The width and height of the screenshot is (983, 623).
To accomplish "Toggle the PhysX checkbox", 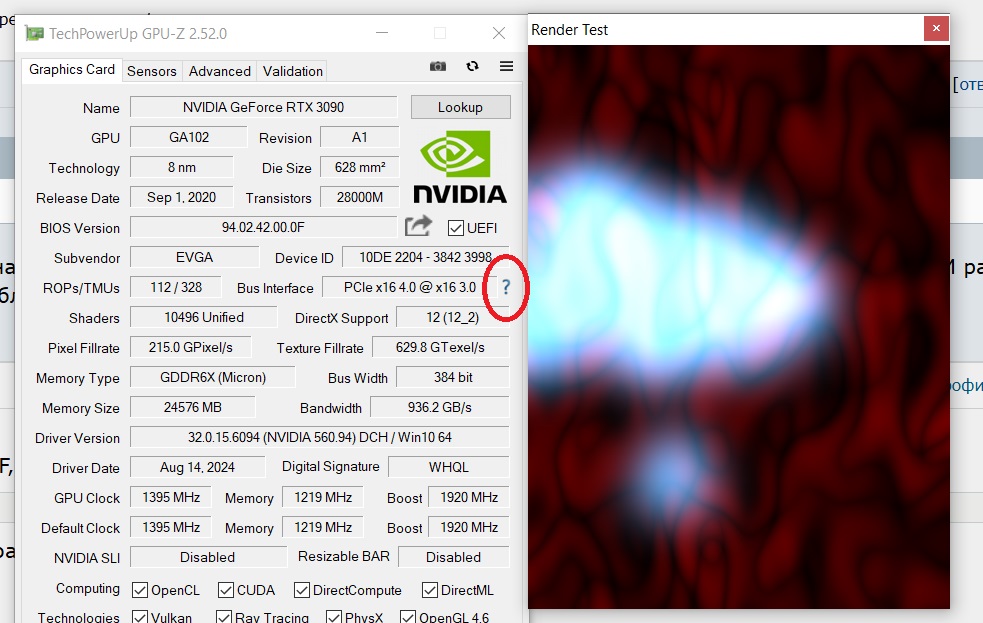I will click(334, 617).
